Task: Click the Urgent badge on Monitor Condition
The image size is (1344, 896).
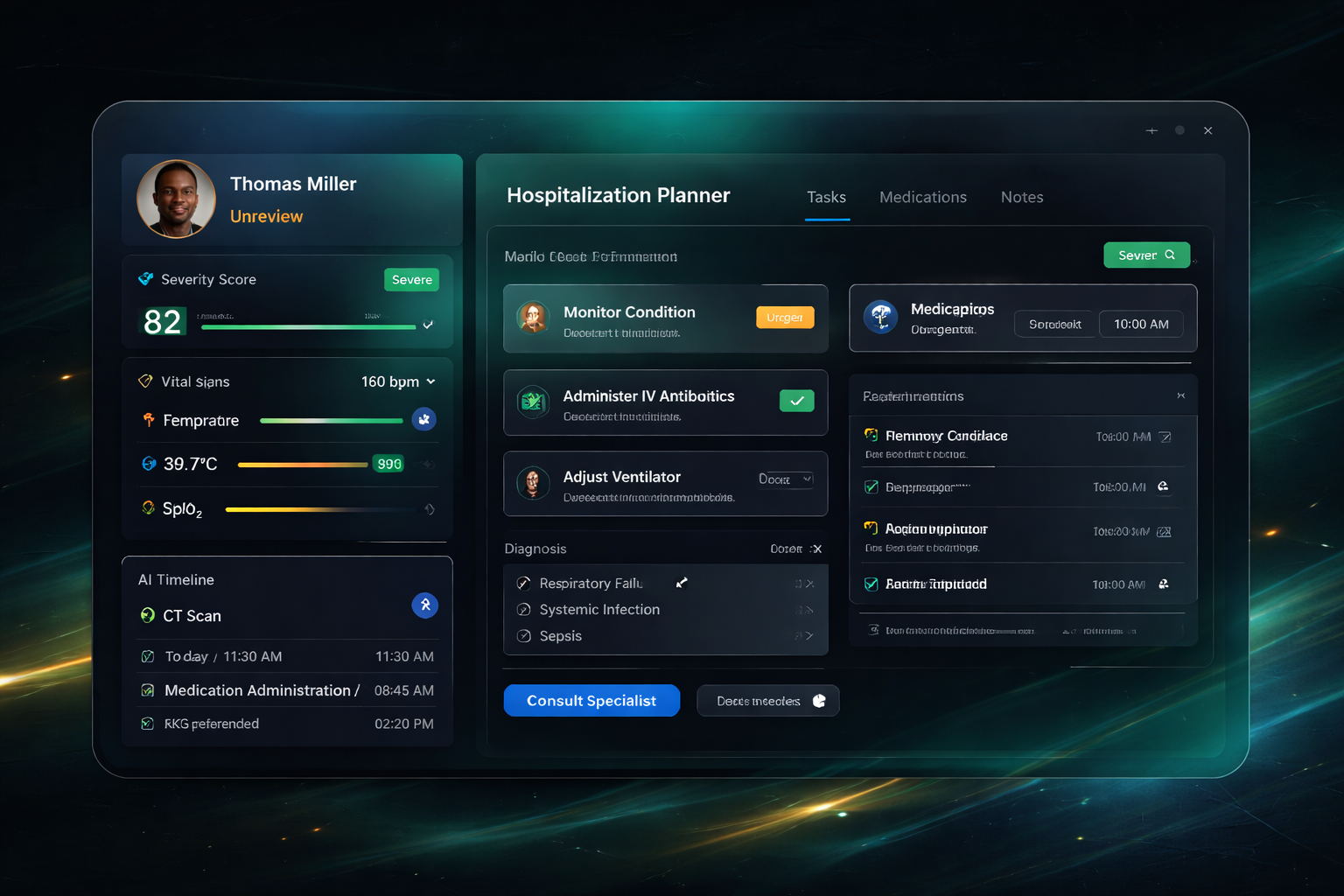Action: (x=784, y=318)
